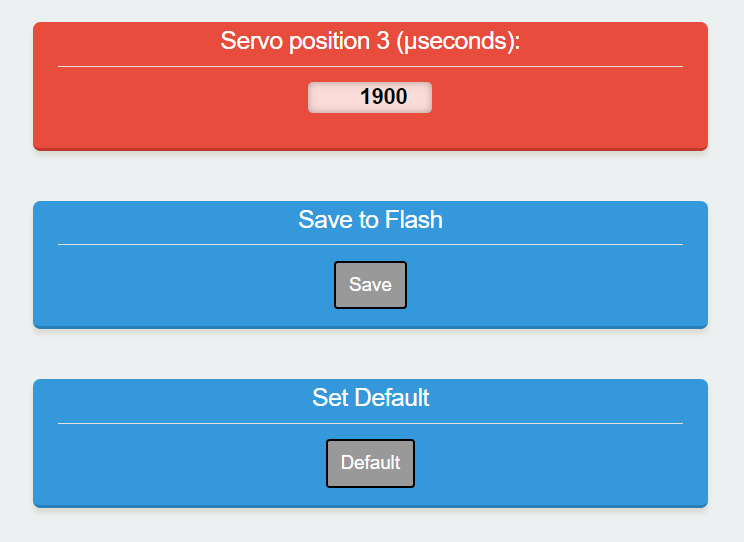
Task: Click the word "Servo" in the red heading
Action: (x=249, y=41)
